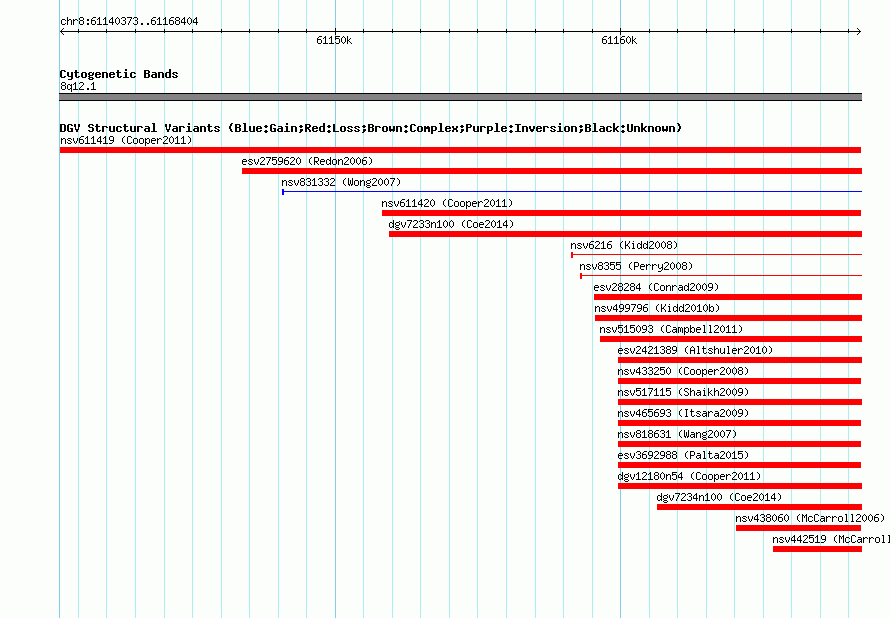Screen dimensions: 890x618
Task: Click the red bar under nsv517115
Action: pos(740,402)
